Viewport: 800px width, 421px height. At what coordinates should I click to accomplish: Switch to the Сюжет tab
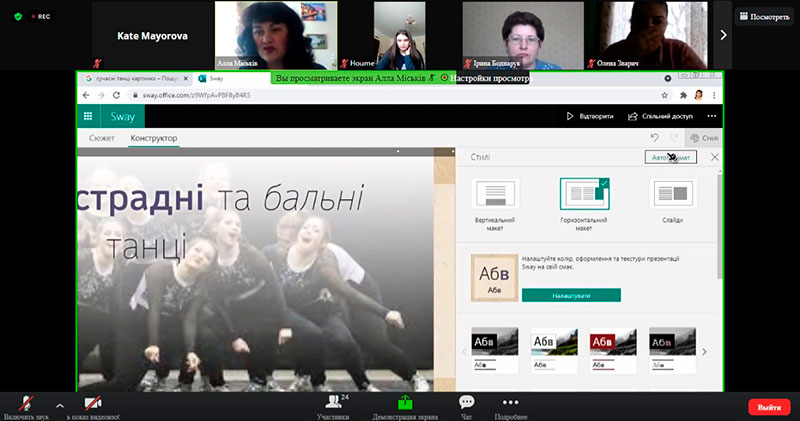(102, 138)
